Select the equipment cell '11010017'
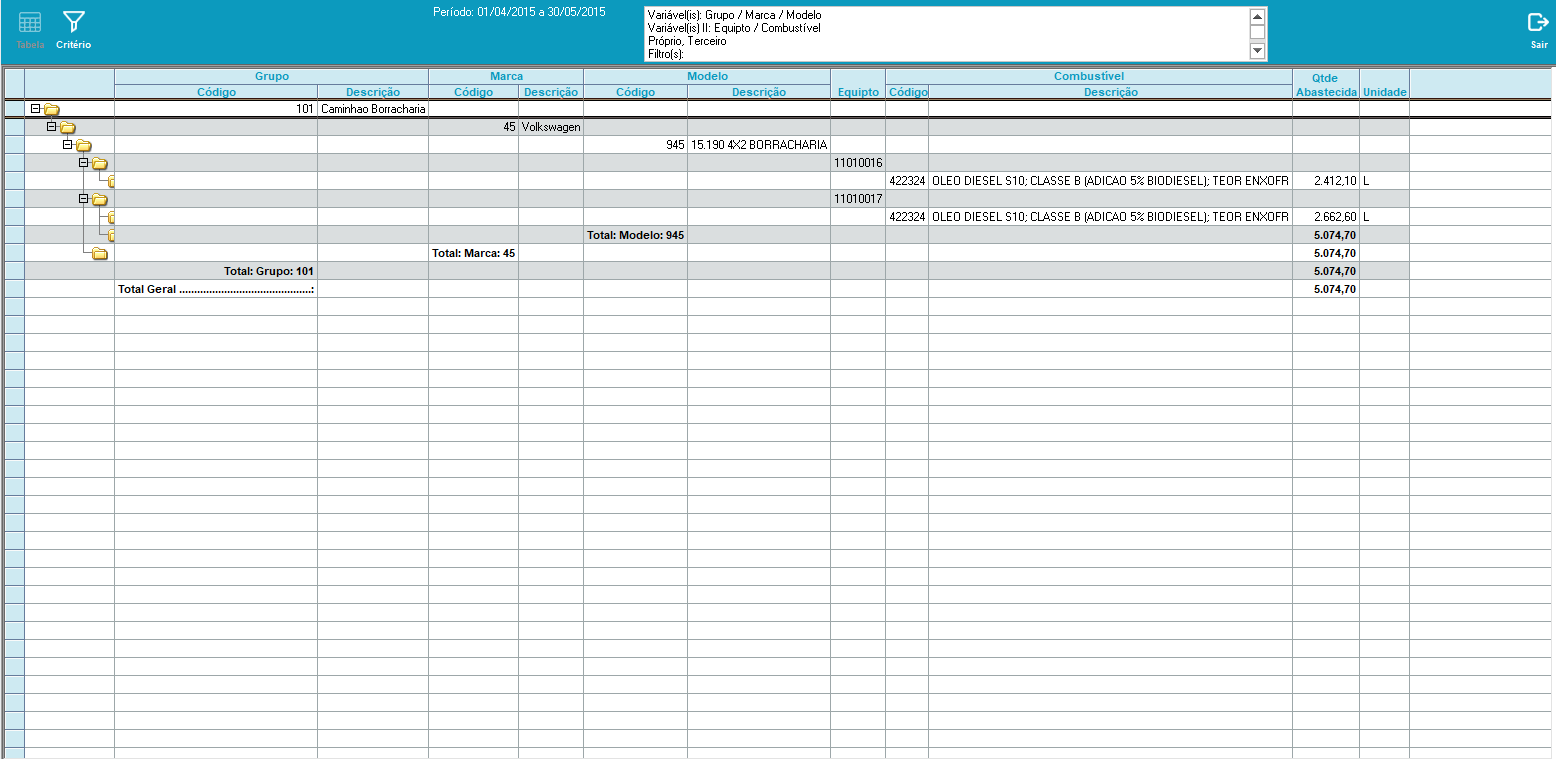The width and height of the screenshot is (1556, 759). point(858,200)
